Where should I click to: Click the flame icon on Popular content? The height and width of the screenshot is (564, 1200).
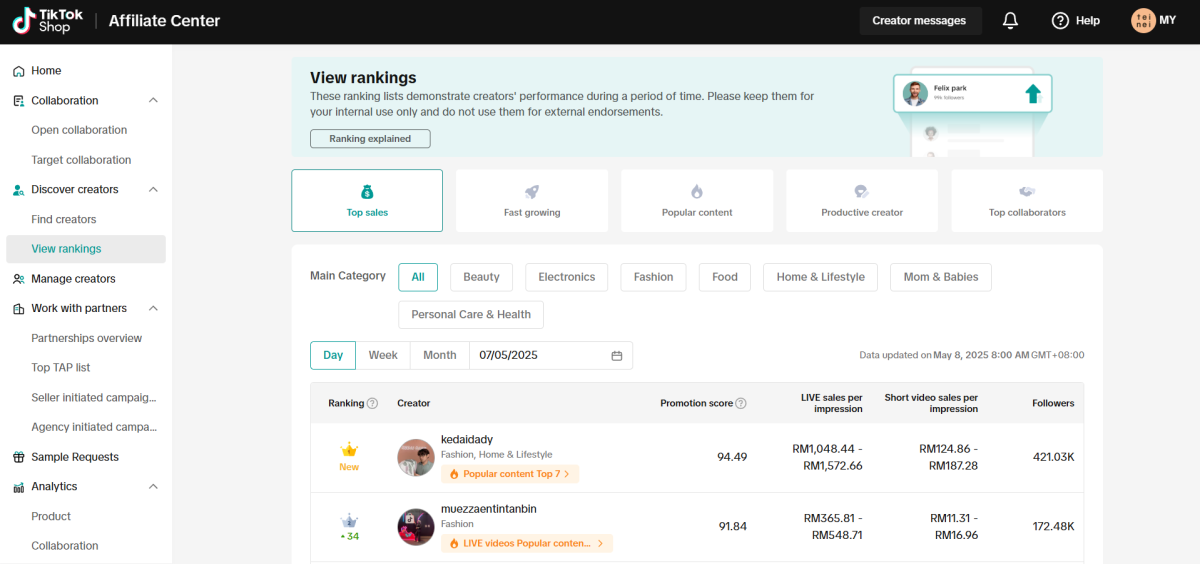697,192
